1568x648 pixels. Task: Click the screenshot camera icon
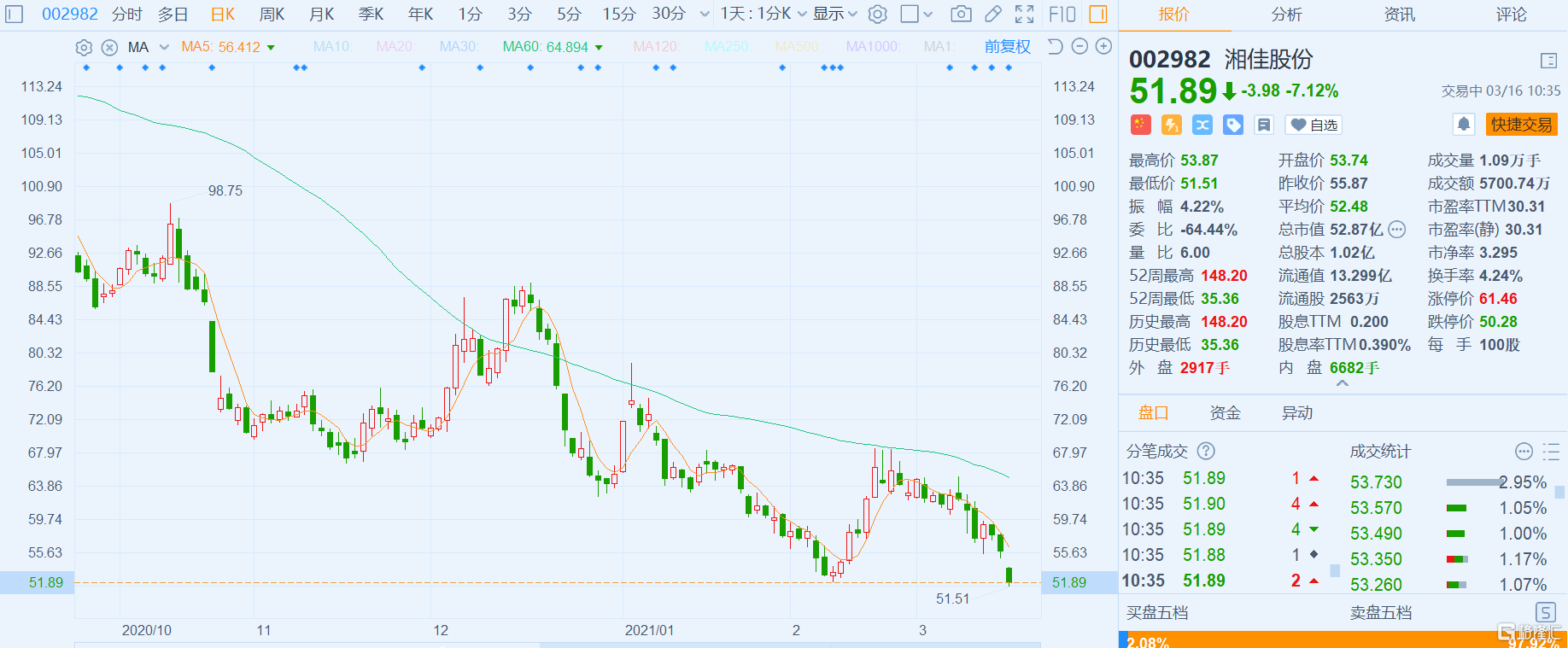pyautogui.click(x=961, y=14)
